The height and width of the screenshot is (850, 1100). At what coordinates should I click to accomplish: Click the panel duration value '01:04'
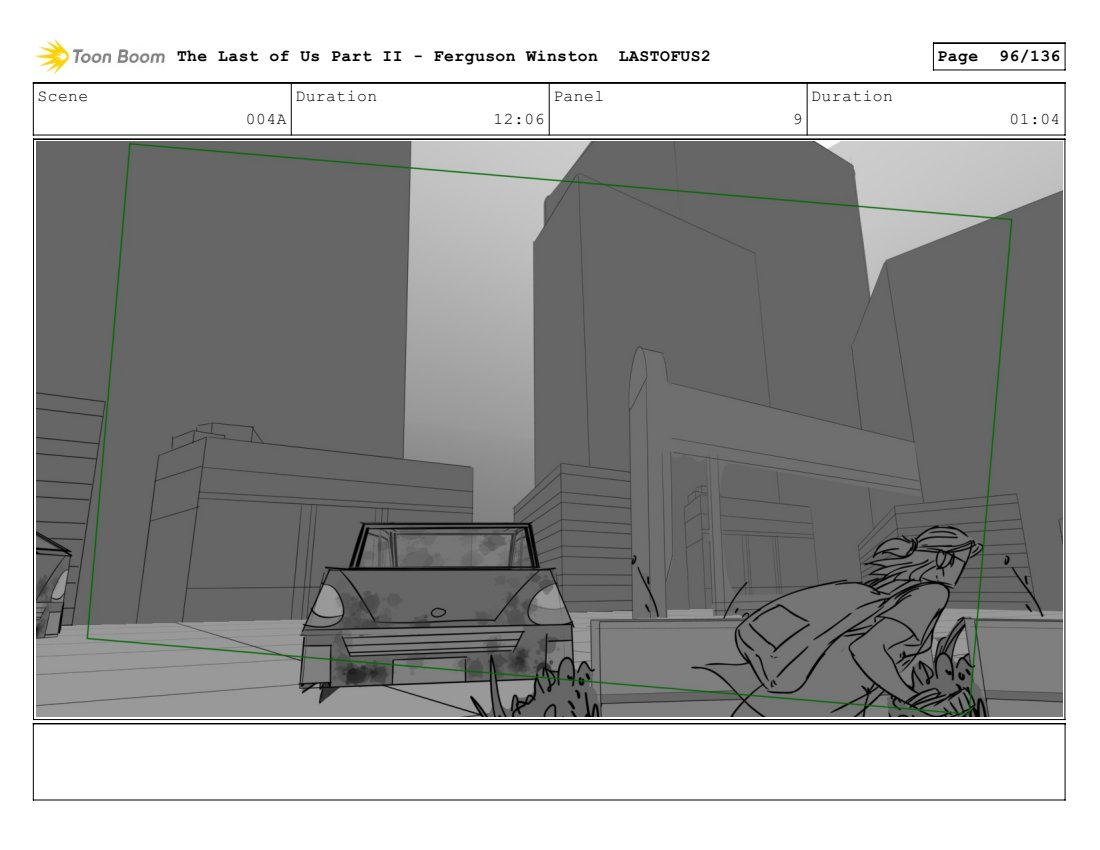[1034, 119]
